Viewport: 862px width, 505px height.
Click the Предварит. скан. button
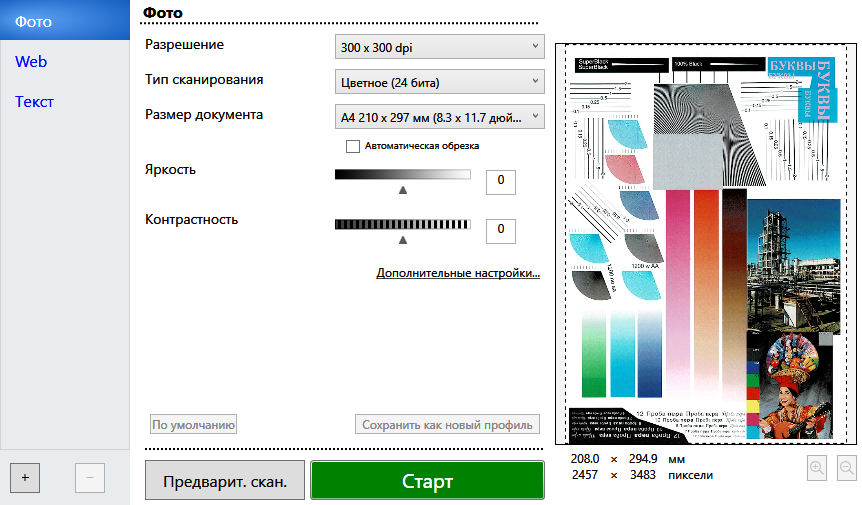(x=225, y=481)
